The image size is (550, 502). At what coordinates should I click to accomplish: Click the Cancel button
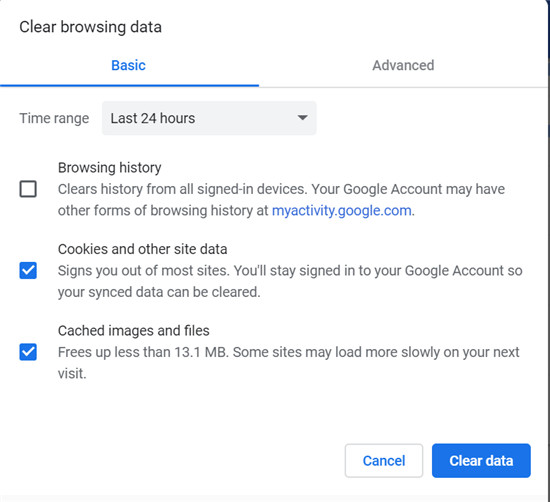coord(384,461)
